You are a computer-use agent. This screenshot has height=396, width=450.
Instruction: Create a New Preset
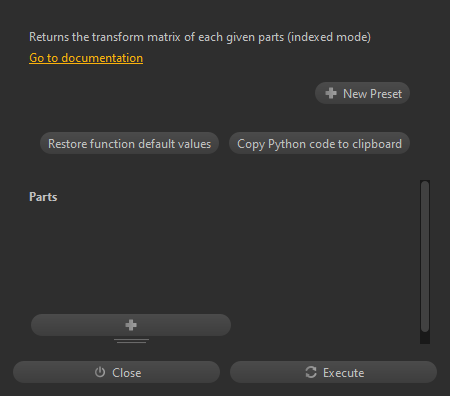pyautogui.click(x=362, y=93)
